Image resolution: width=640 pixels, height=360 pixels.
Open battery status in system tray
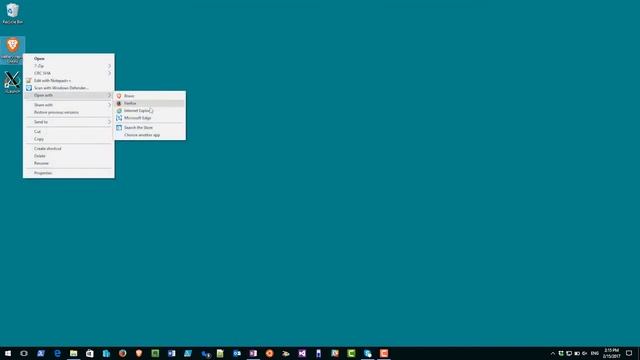tap(577, 353)
